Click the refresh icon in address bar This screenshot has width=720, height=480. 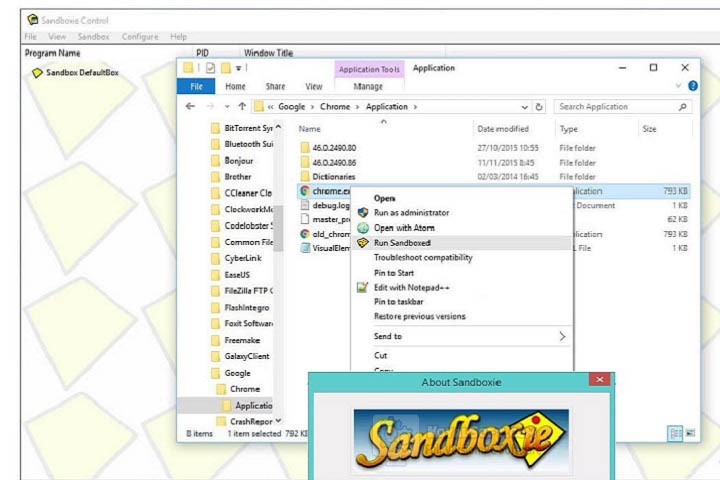coord(539,107)
